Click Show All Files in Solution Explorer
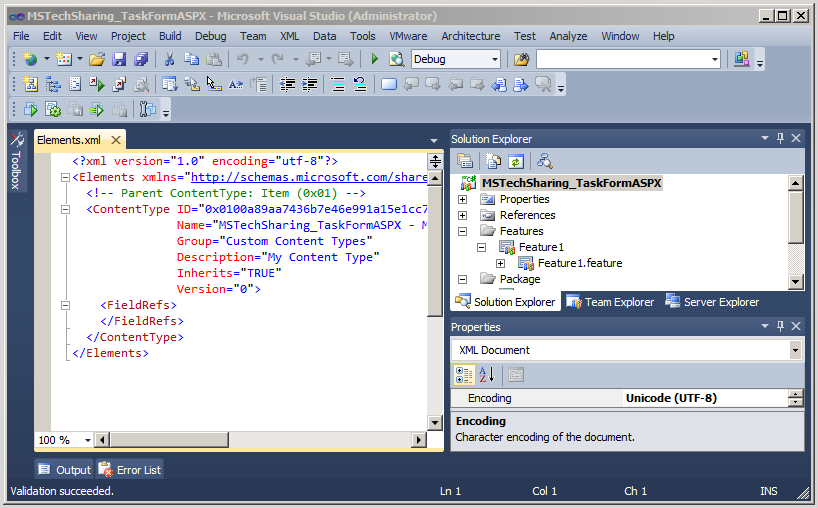Image resolution: width=818 pixels, height=508 pixels. click(494, 161)
